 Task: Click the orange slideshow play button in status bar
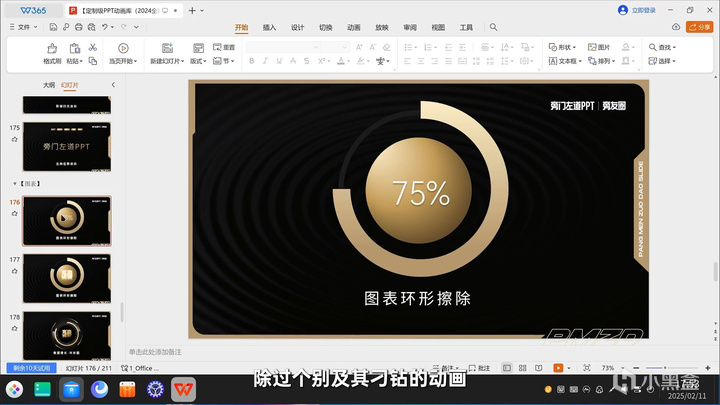[x=558, y=368]
